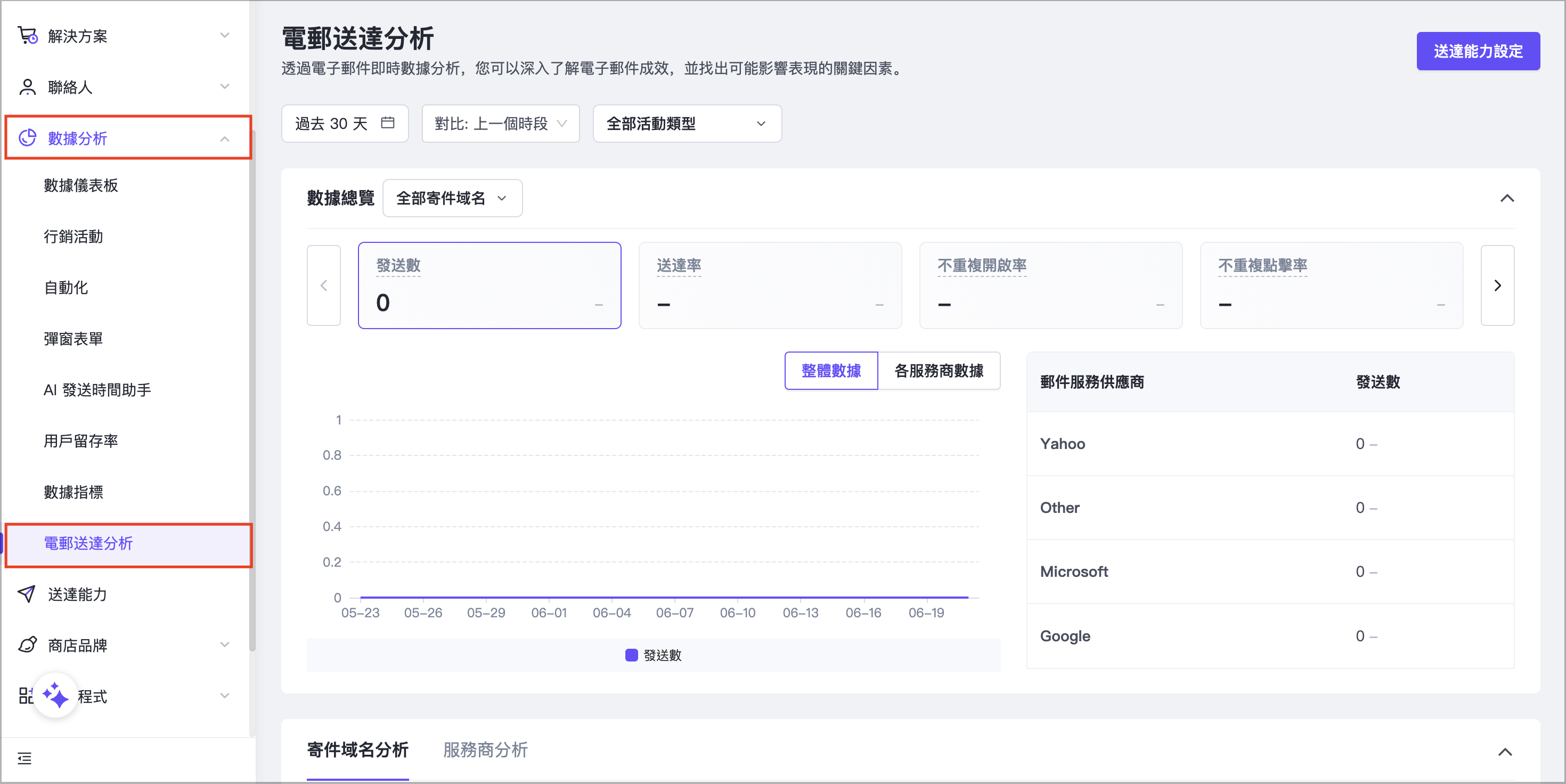Viewport: 1566px width, 784px height.
Task: Open 用戶留存率 page
Action: (81, 440)
